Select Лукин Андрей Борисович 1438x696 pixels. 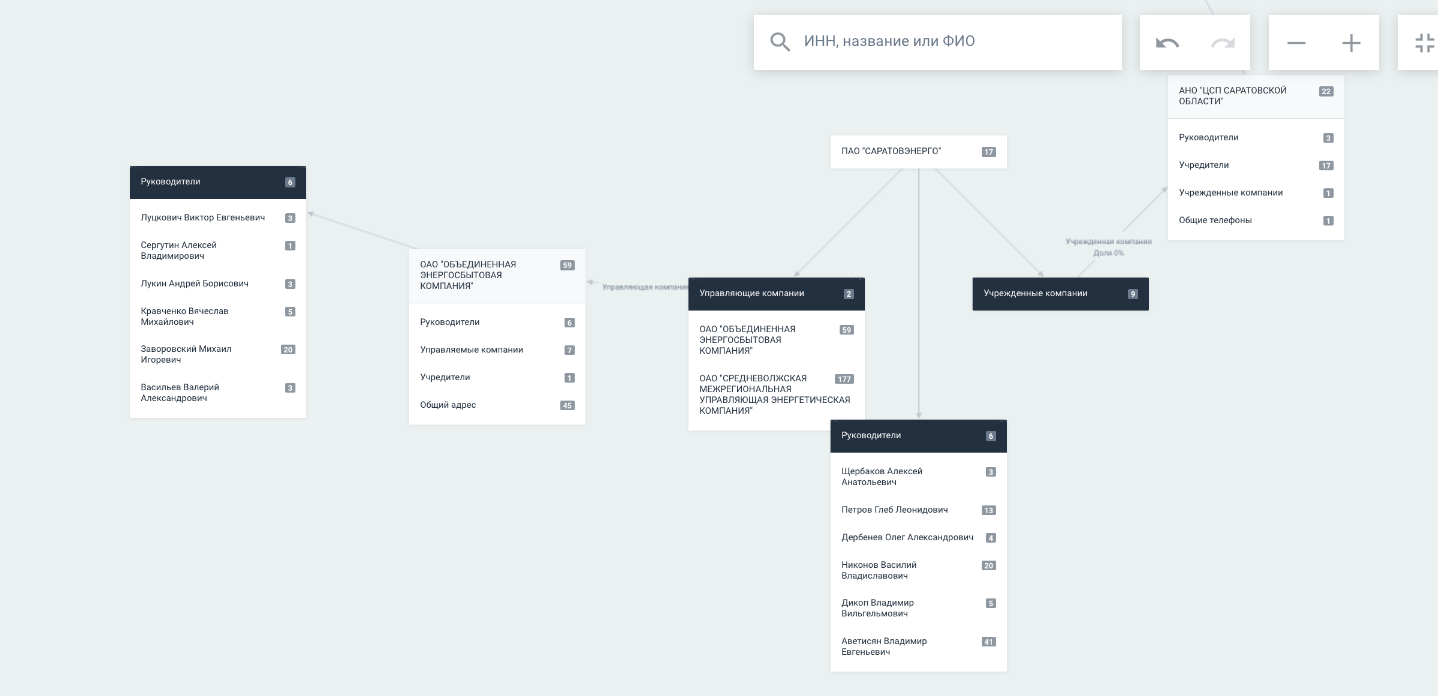218,284
